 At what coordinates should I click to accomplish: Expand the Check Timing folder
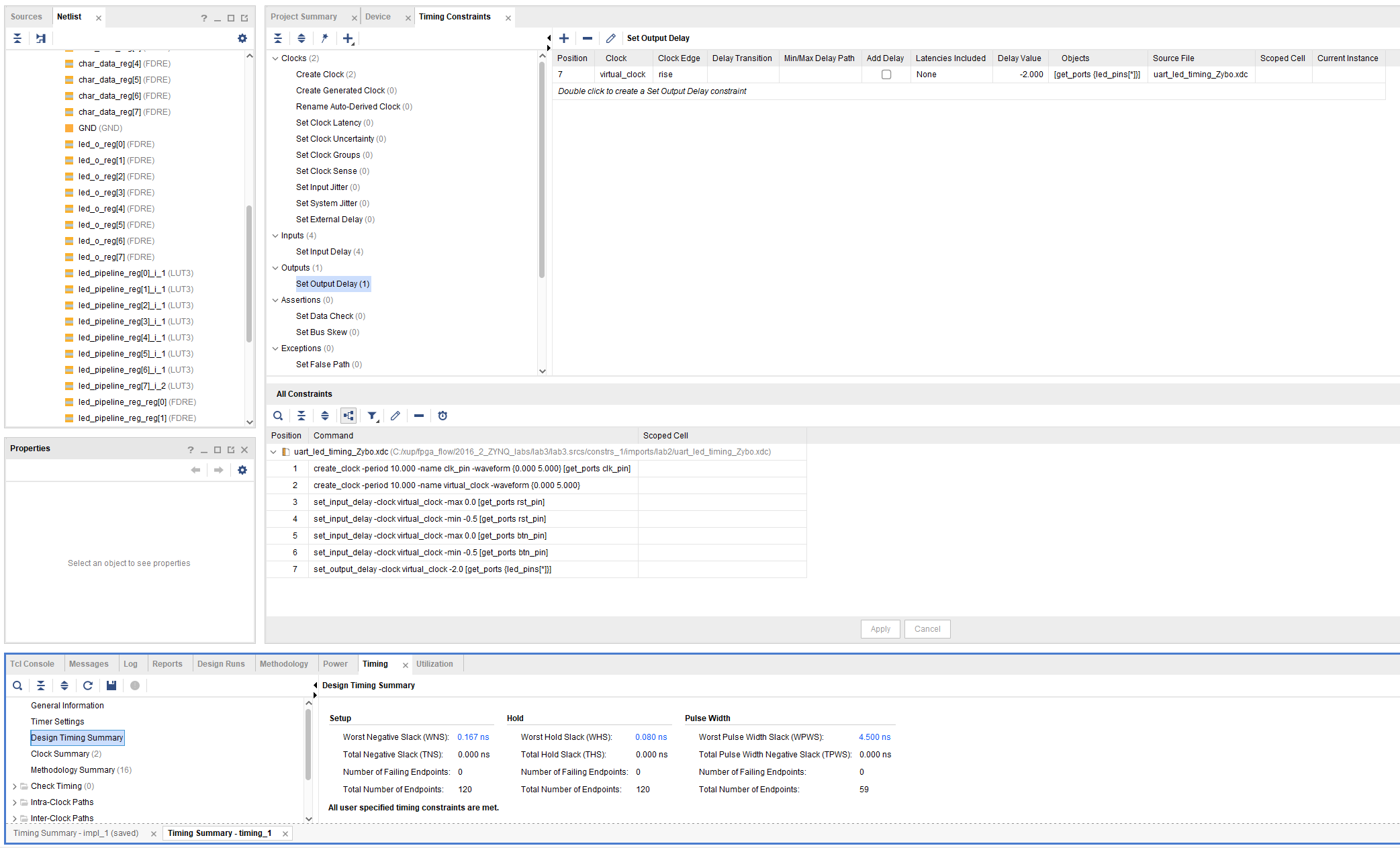coord(15,786)
